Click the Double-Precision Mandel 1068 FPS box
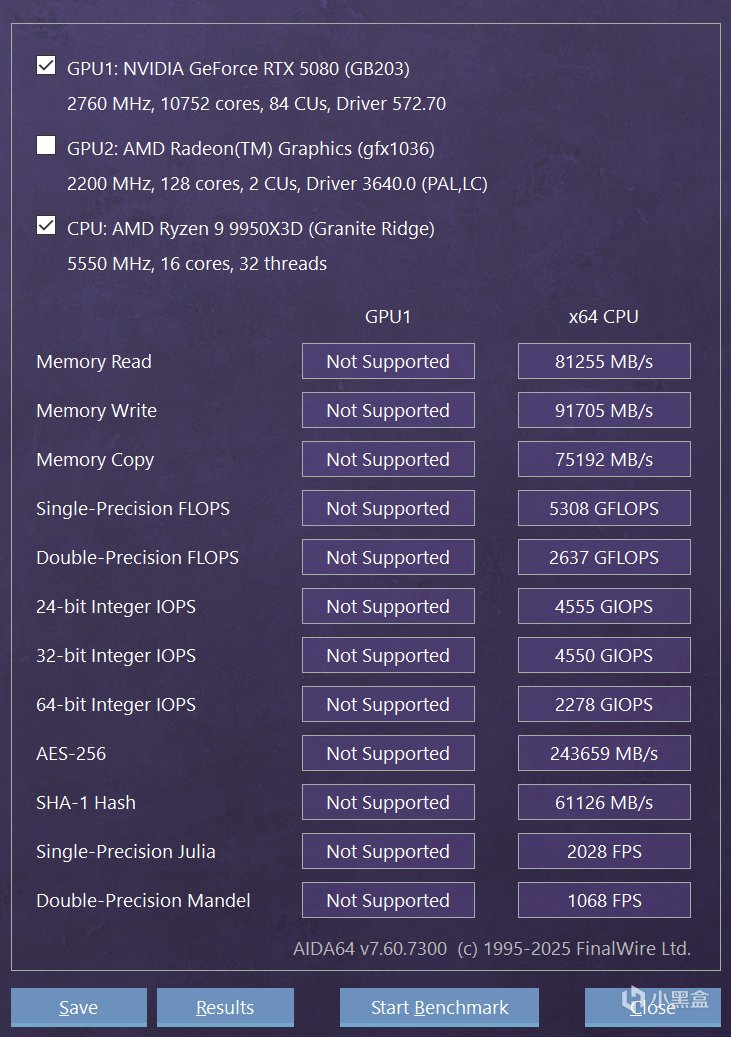Image resolution: width=731 pixels, height=1037 pixels. (604, 901)
